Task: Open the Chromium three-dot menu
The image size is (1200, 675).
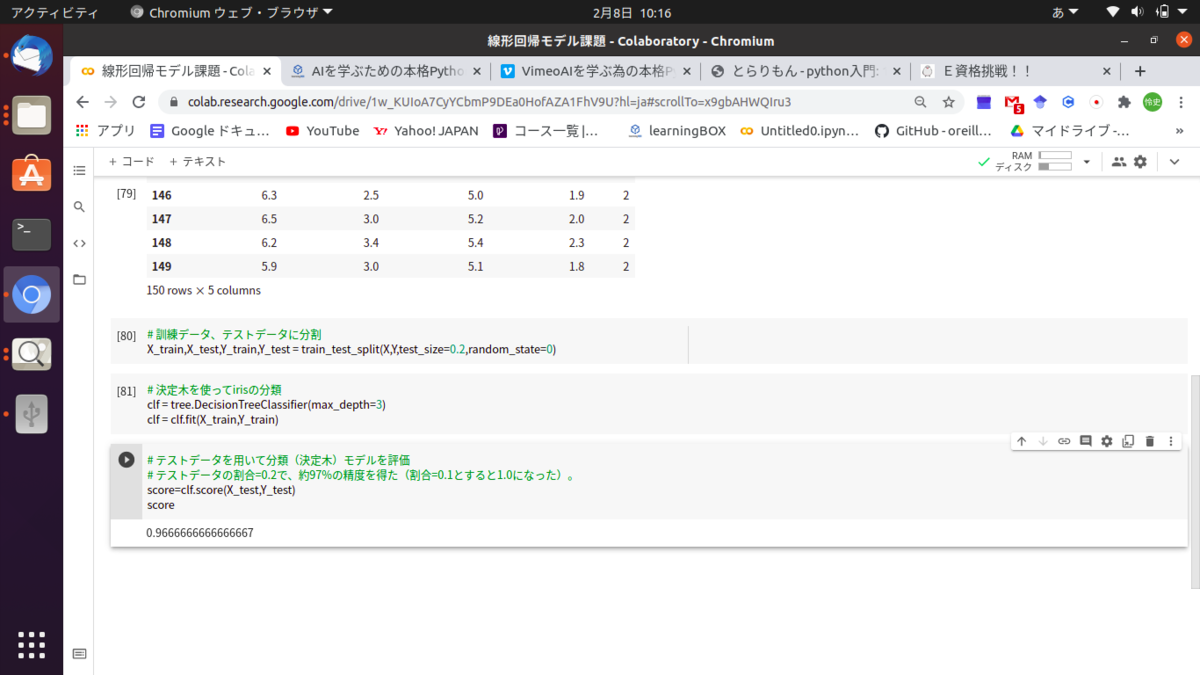Action: pos(1182,102)
